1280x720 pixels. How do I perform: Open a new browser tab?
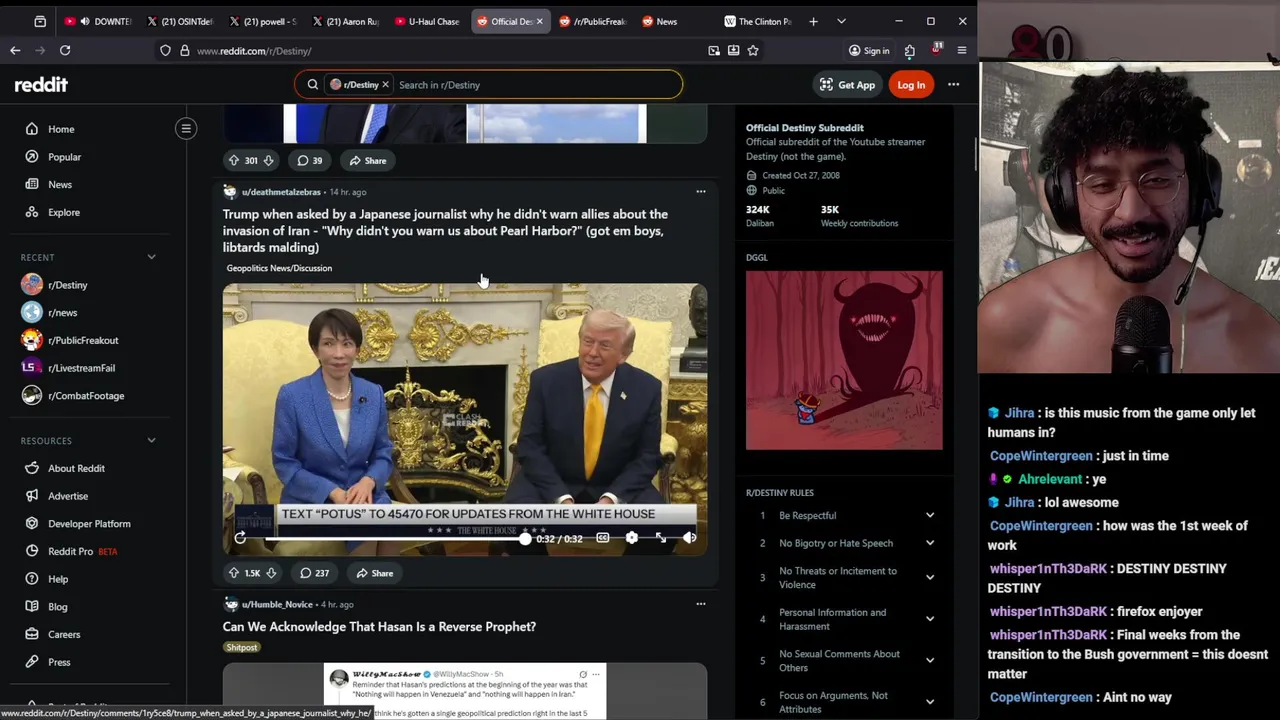click(813, 21)
